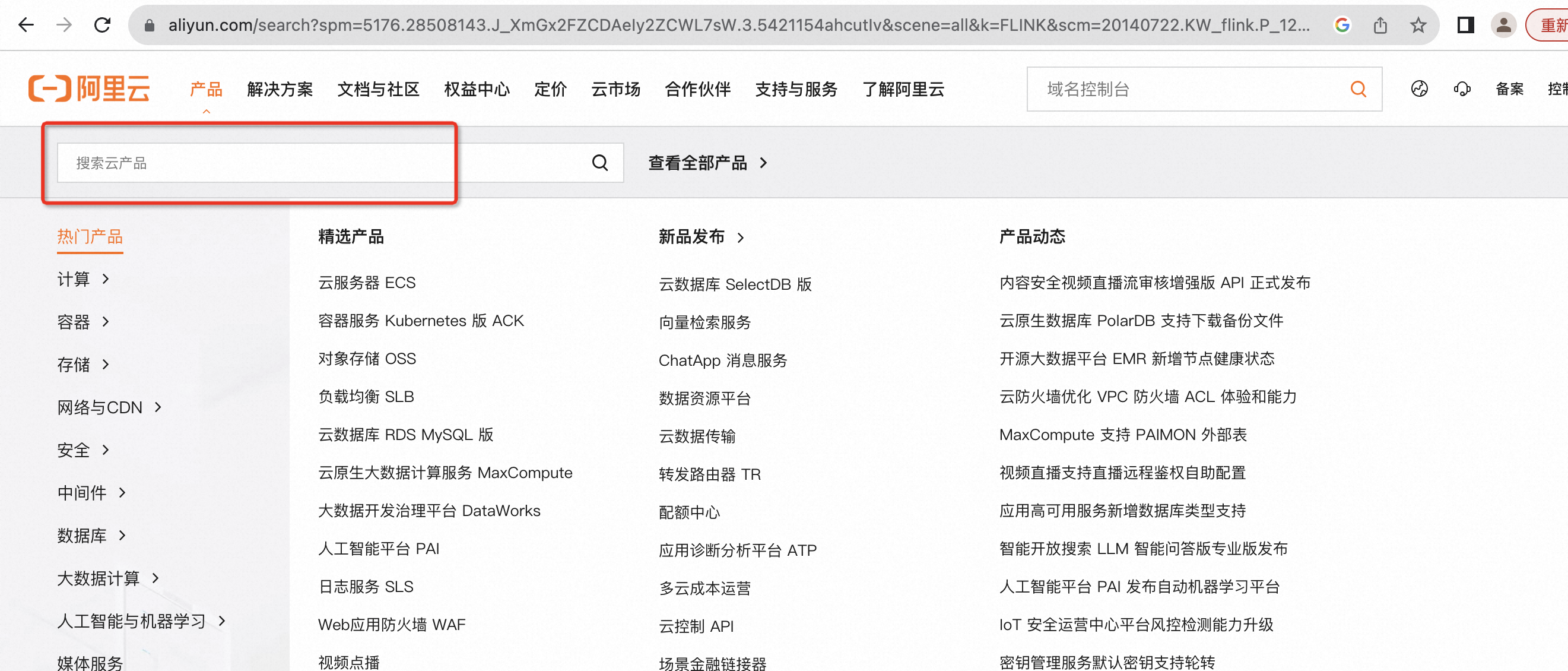
Task: Read 智能开放搜索 LLM 智能问答版专业版发布 news
Action: coord(1144,549)
